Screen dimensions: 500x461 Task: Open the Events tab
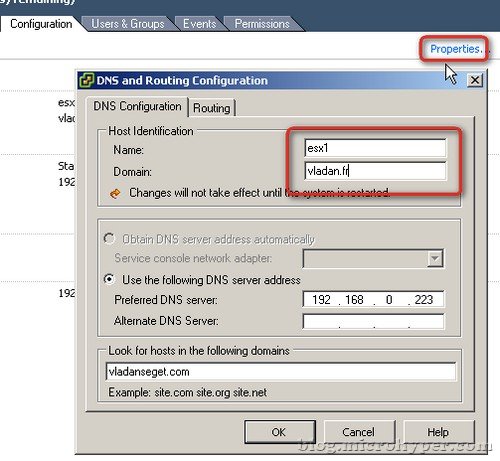point(199,24)
